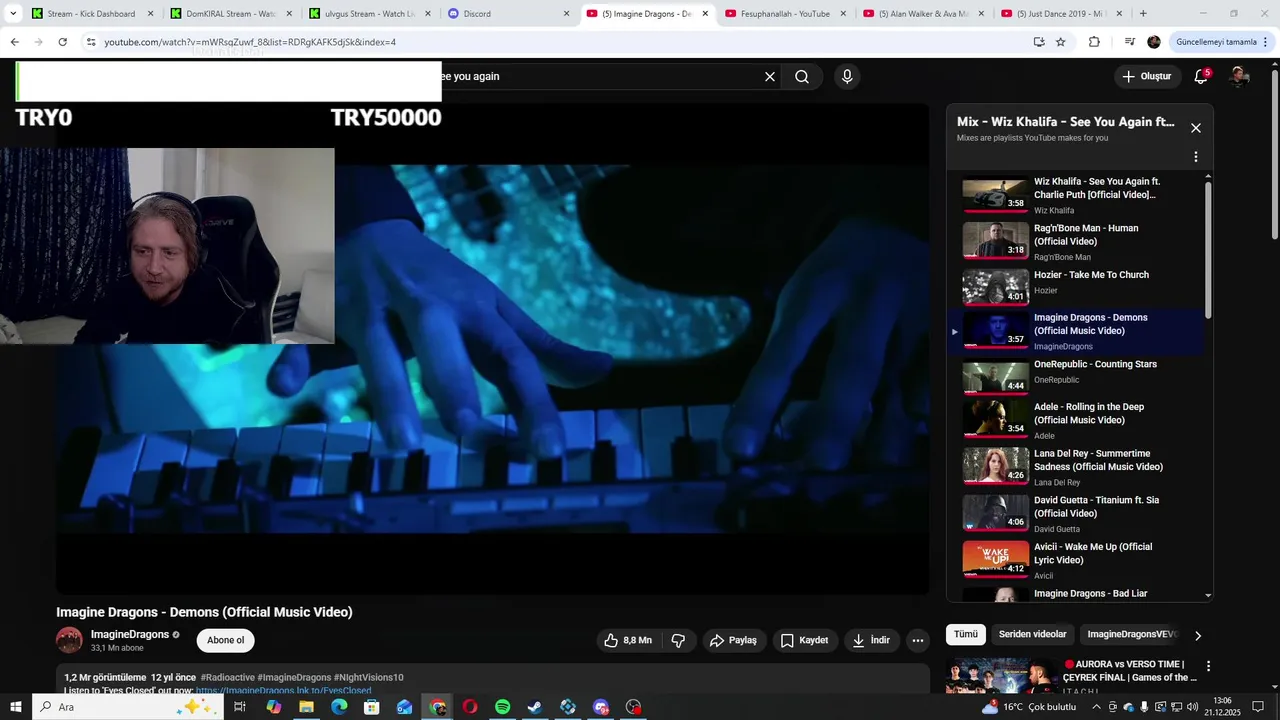This screenshot has width=1280, height=720.
Task: Select Avicii Wake Me Up lyric video
Action: pyautogui.click(x=1075, y=560)
